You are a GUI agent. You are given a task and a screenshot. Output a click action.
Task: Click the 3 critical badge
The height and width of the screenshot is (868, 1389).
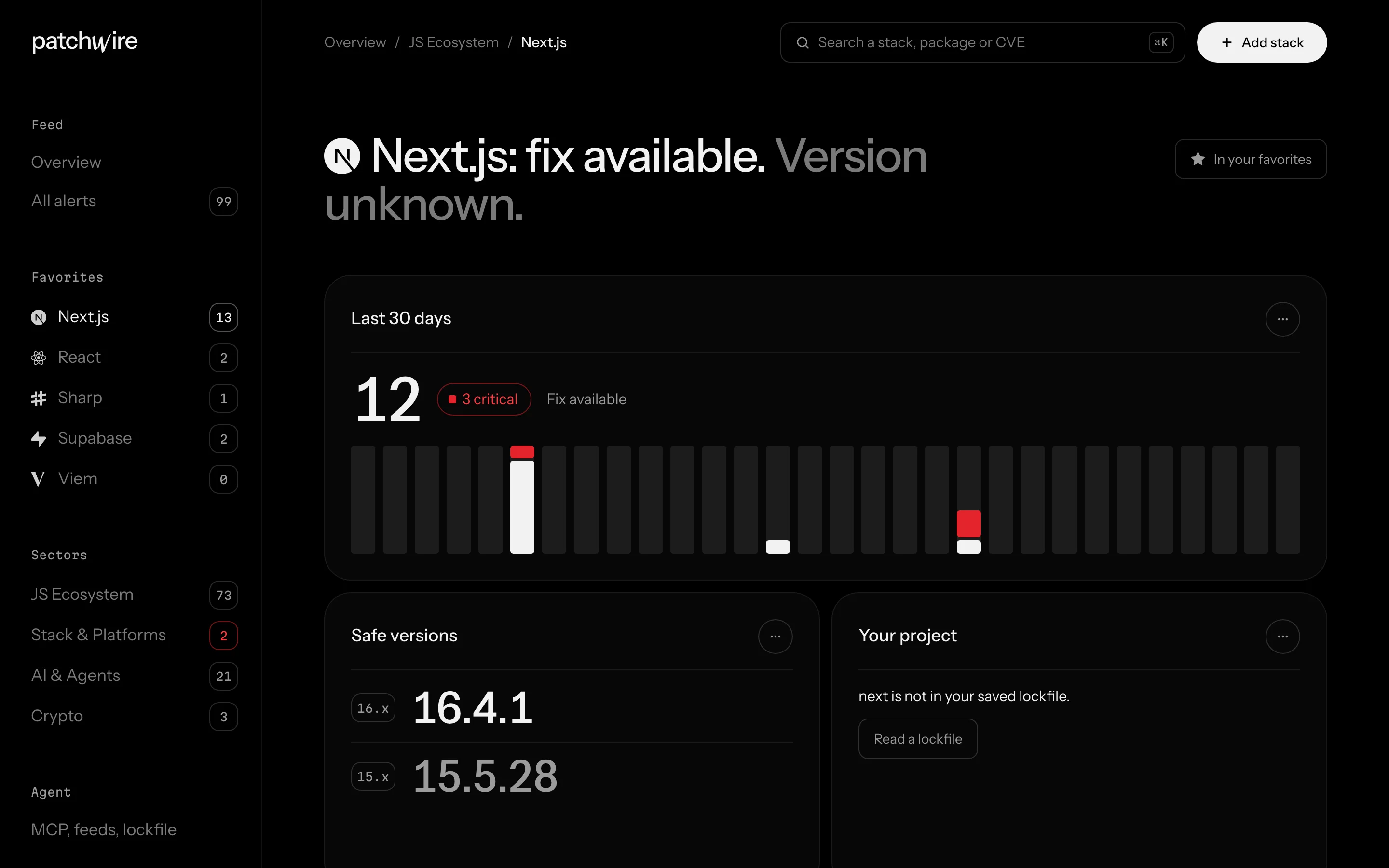[x=484, y=399]
